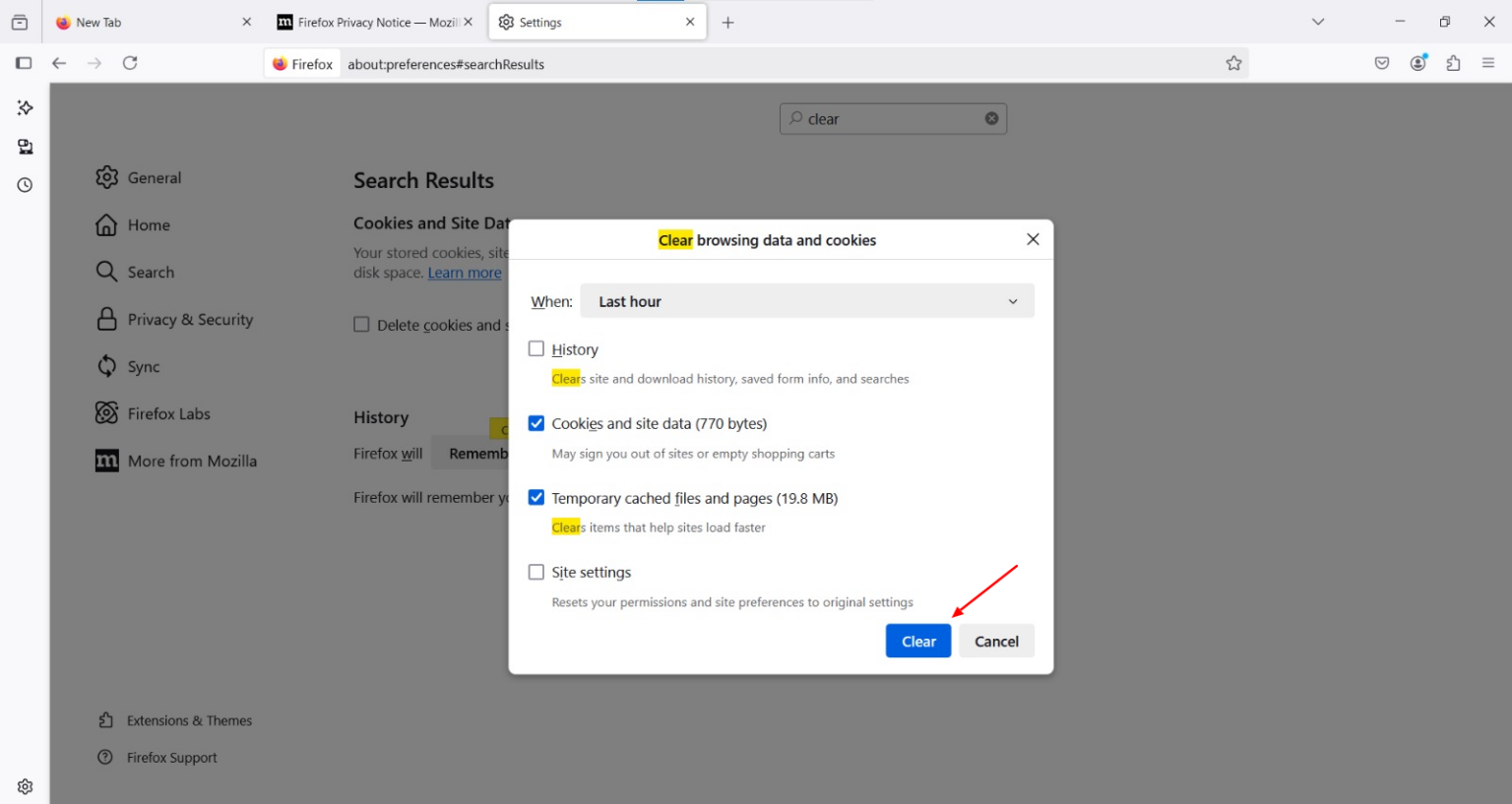
Task: Open the Firefox account profile icon
Action: coord(1417,62)
